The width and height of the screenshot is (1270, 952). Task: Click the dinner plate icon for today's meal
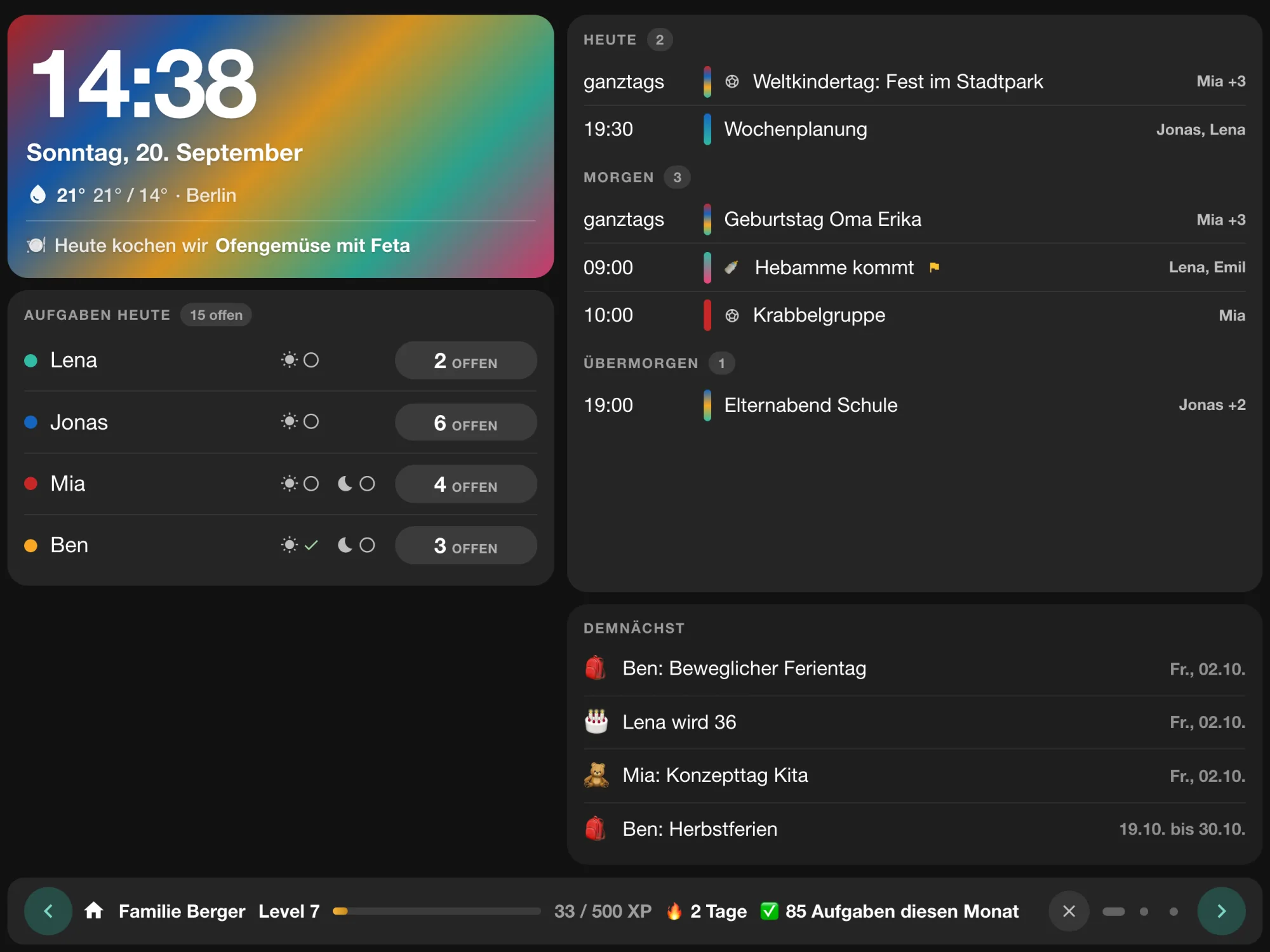point(36,245)
